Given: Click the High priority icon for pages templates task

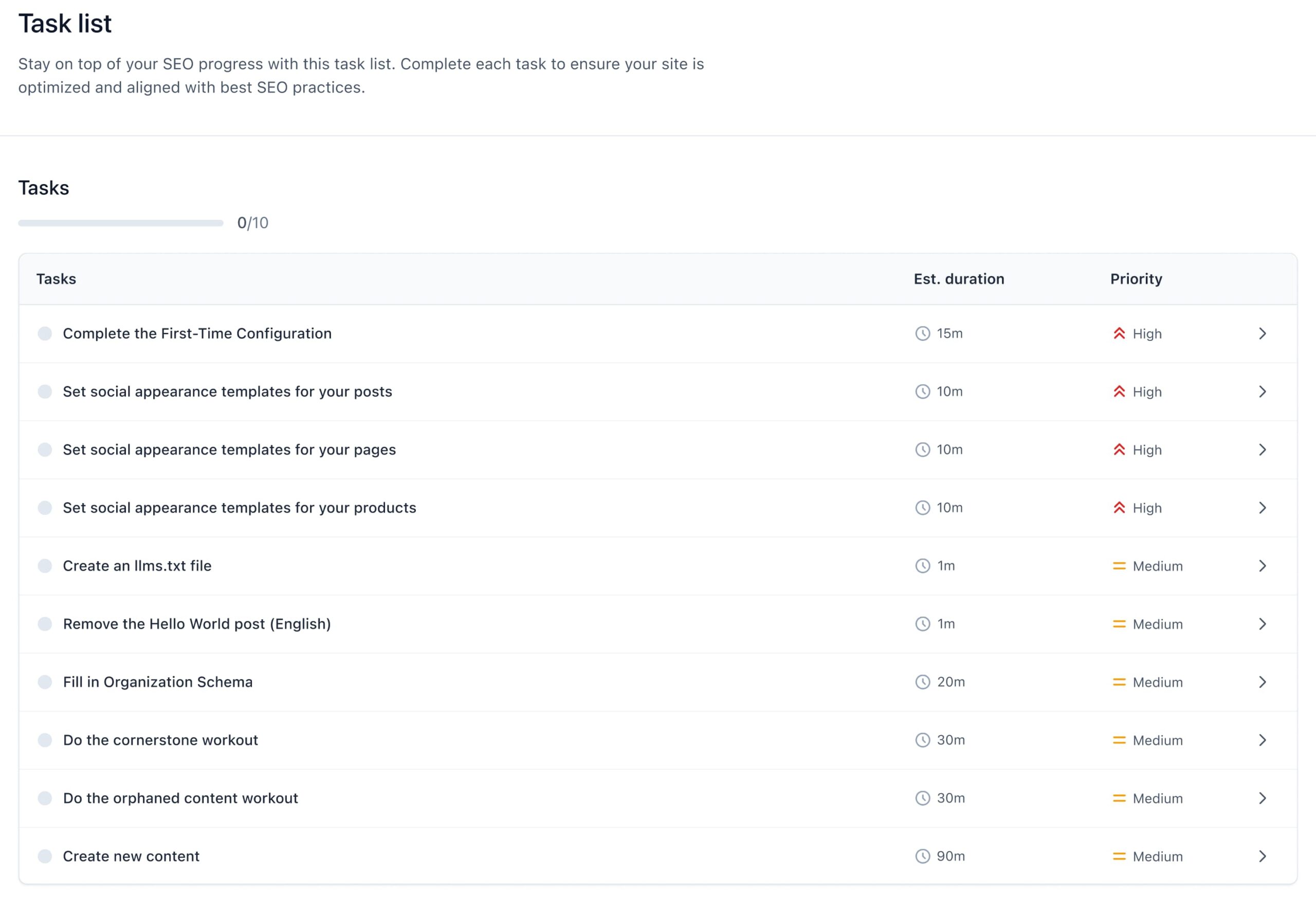Looking at the screenshot, I should [x=1120, y=450].
